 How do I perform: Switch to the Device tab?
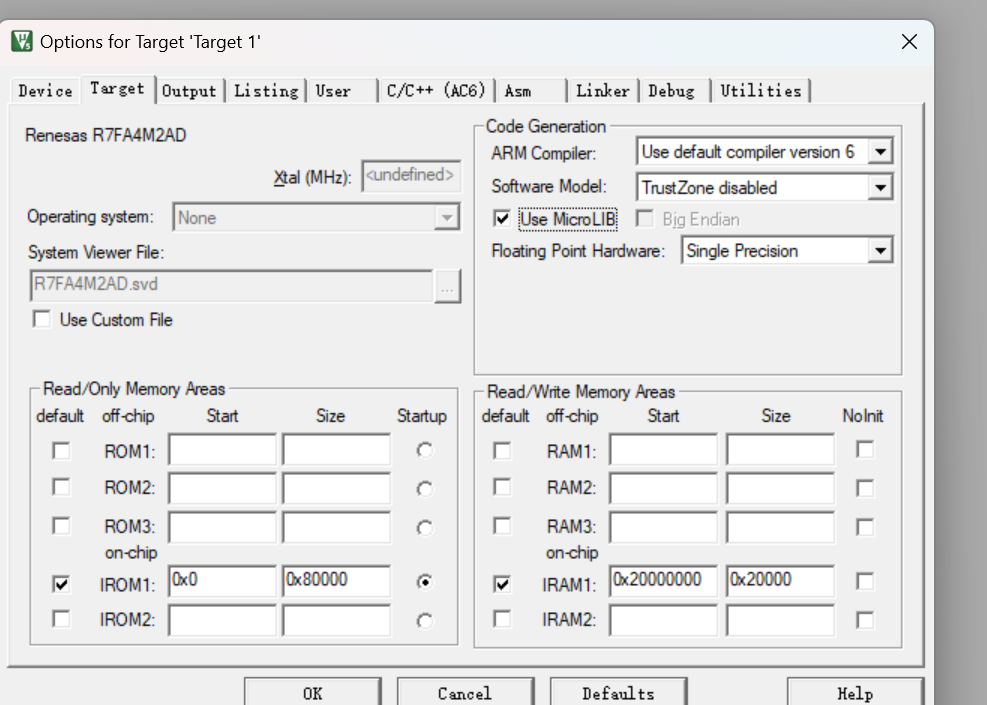[x=45, y=91]
